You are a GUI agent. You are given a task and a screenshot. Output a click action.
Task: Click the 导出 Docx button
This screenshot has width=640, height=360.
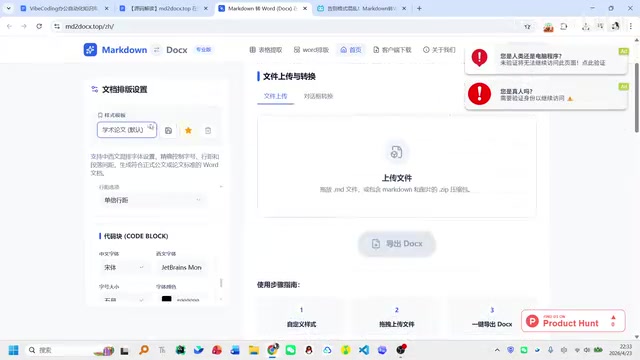coord(397,244)
